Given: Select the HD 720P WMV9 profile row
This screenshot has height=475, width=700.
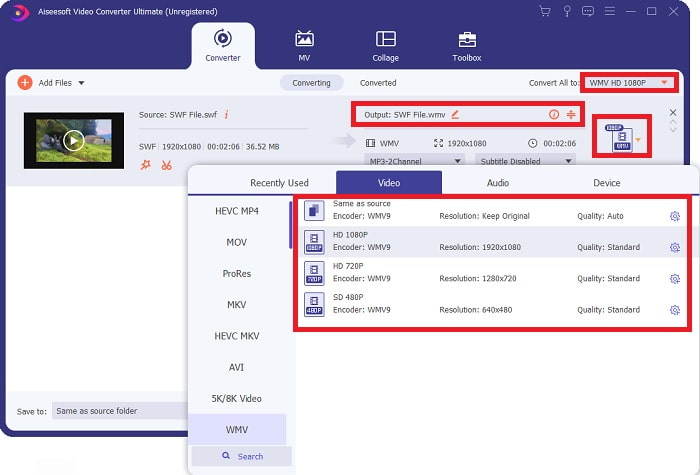Looking at the screenshot, I should [492, 273].
